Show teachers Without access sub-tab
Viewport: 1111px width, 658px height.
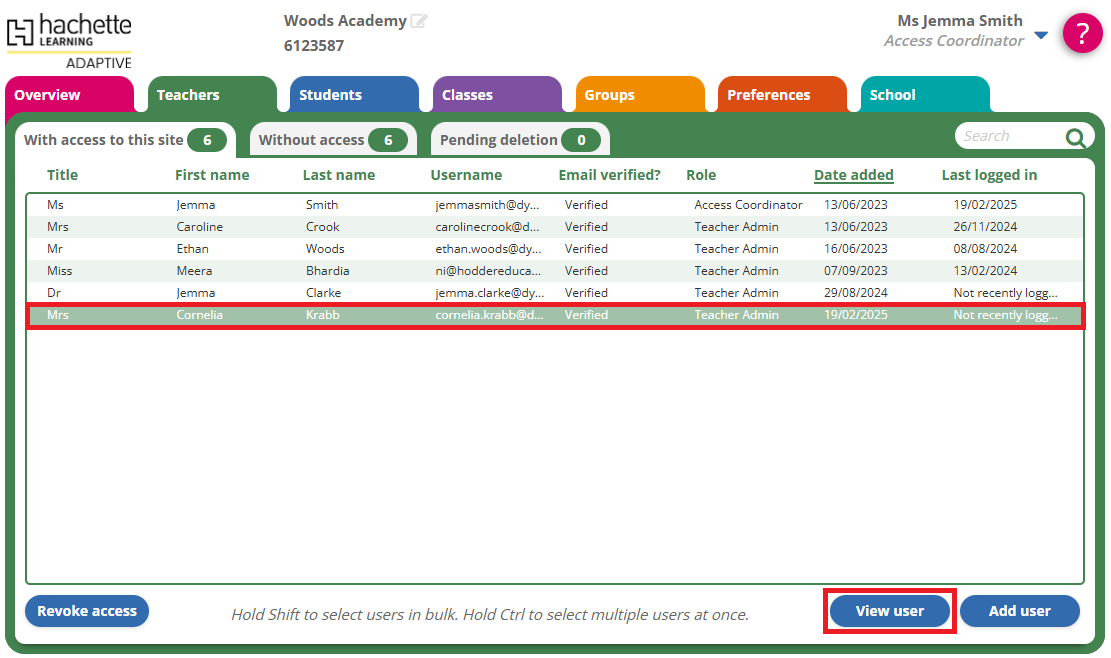pyautogui.click(x=331, y=140)
